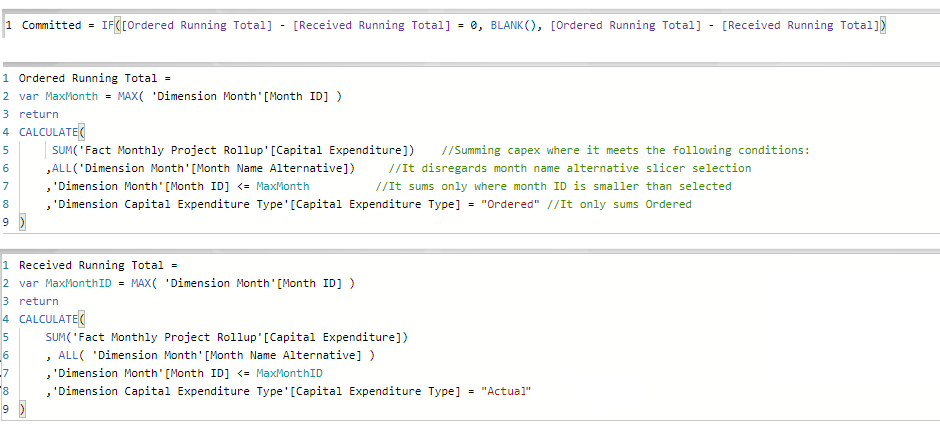Click line number 2 in the Received measure
Viewport: 940px width, 427px height.
point(6,283)
